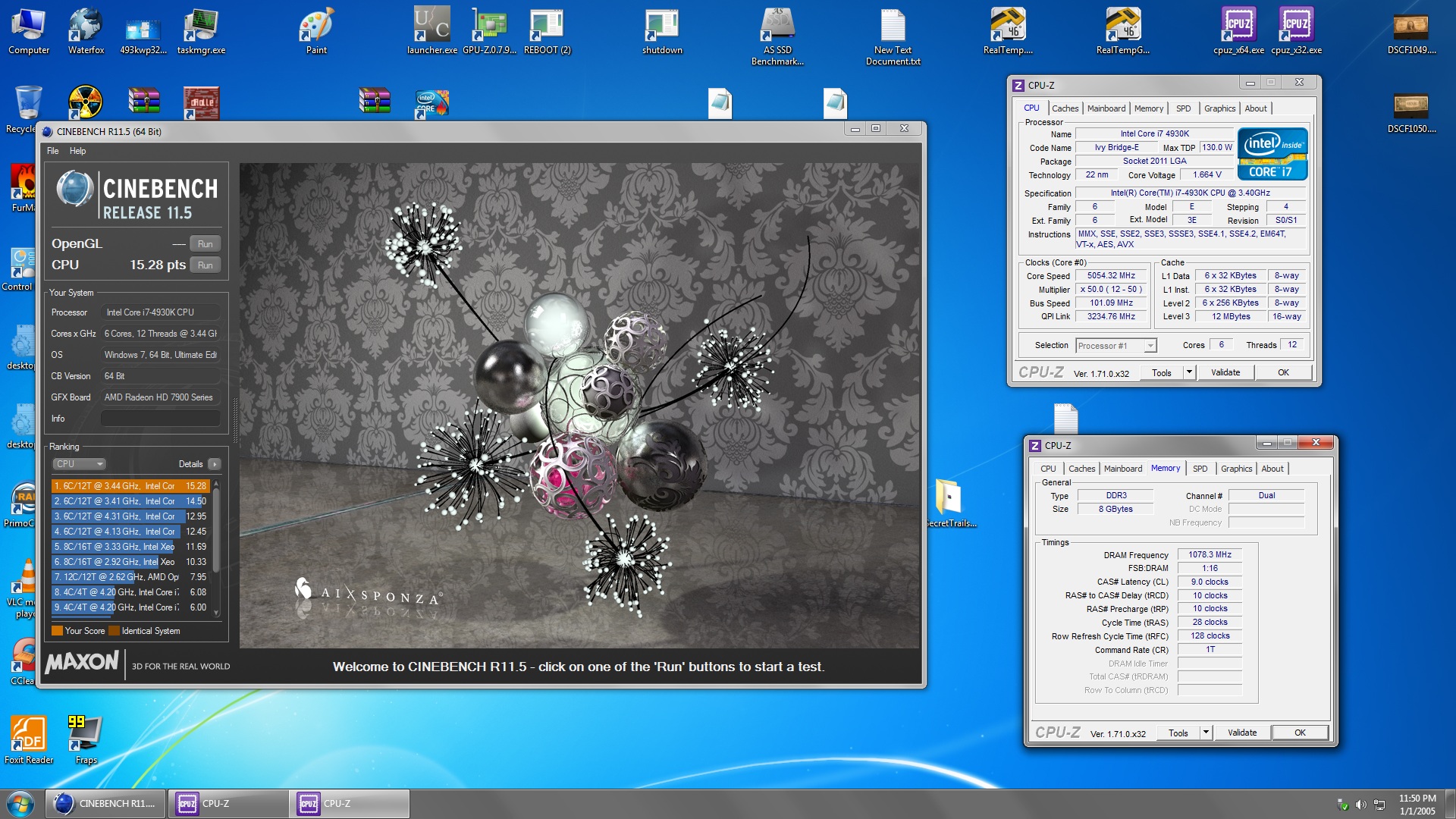Open AS SSD Benchmark icon
Image resolution: width=1456 pixels, height=819 pixels.
777,36
